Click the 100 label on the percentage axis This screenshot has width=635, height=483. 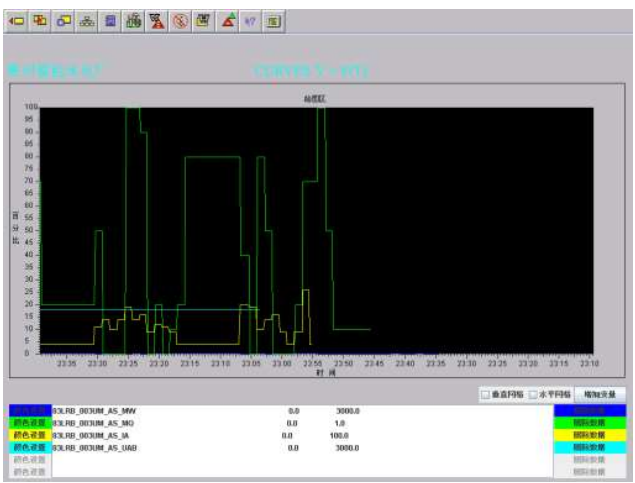pos(31,107)
